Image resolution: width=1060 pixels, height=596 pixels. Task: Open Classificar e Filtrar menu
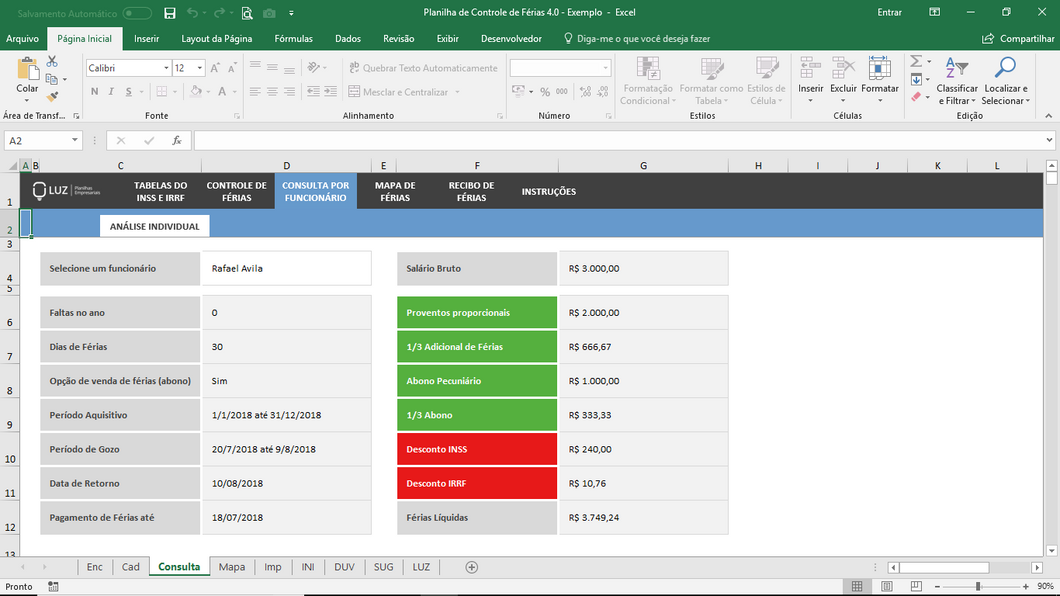point(957,82)
